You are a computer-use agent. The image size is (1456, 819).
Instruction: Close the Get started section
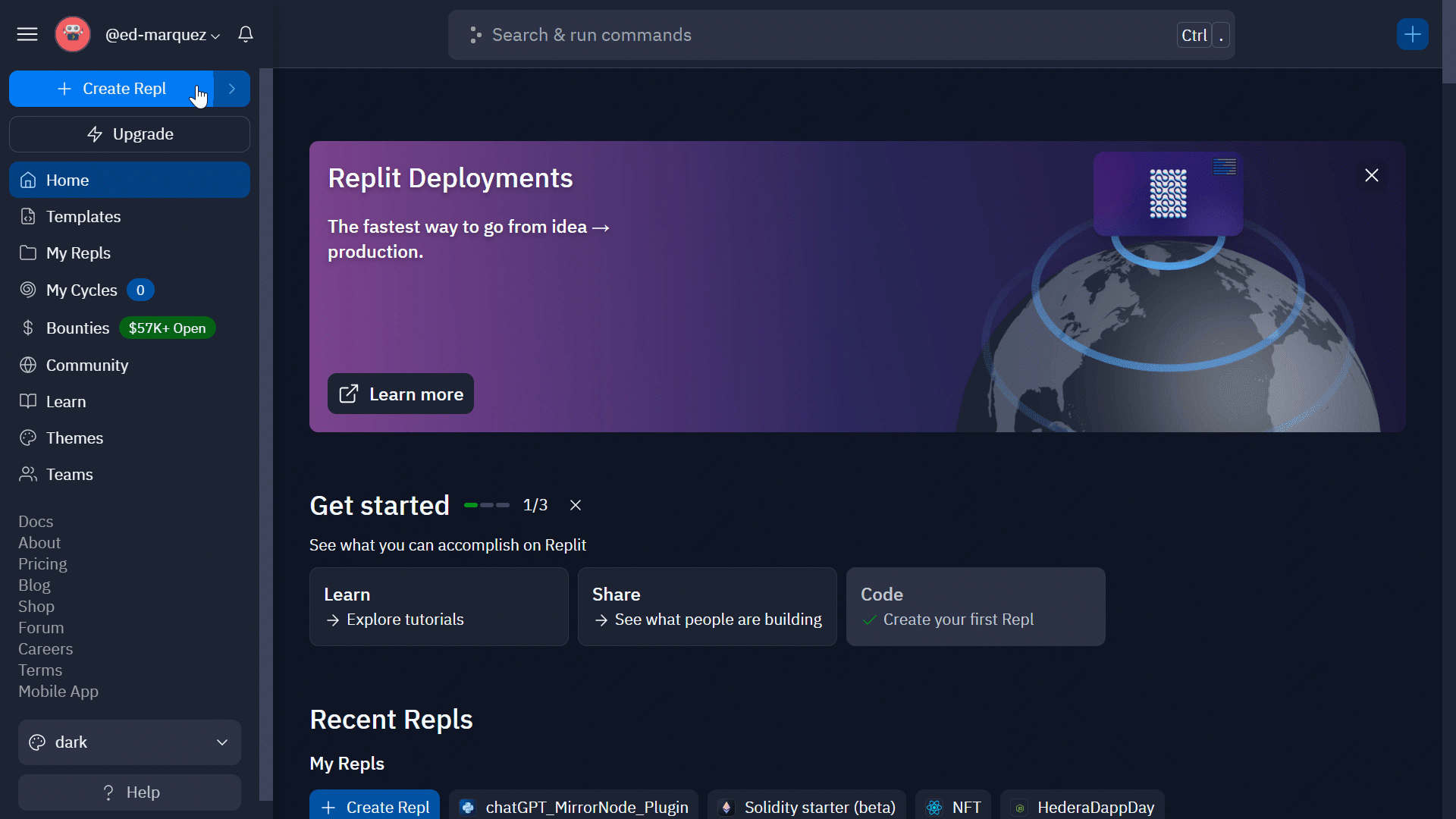click(x=576, y=505)
